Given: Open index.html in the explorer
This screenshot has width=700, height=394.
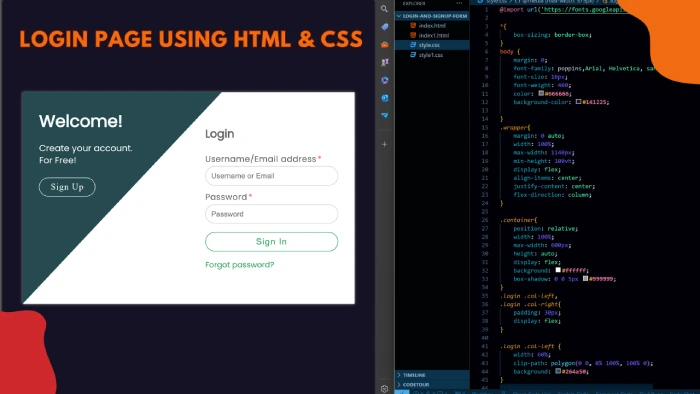Looking at the screenshot, I should point(432,25).
